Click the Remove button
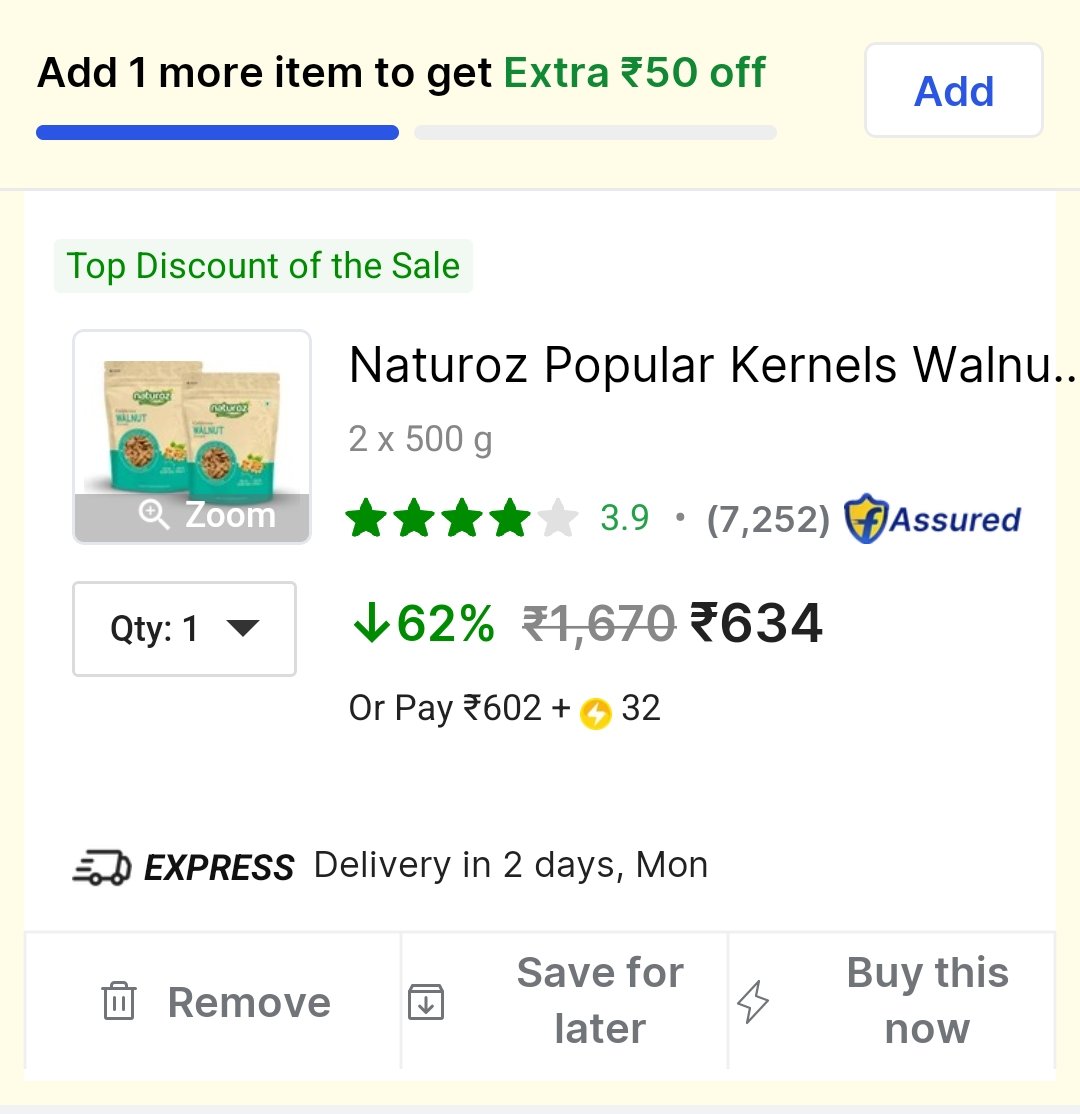The image size is (1080, 1114). pos(212,1002)
